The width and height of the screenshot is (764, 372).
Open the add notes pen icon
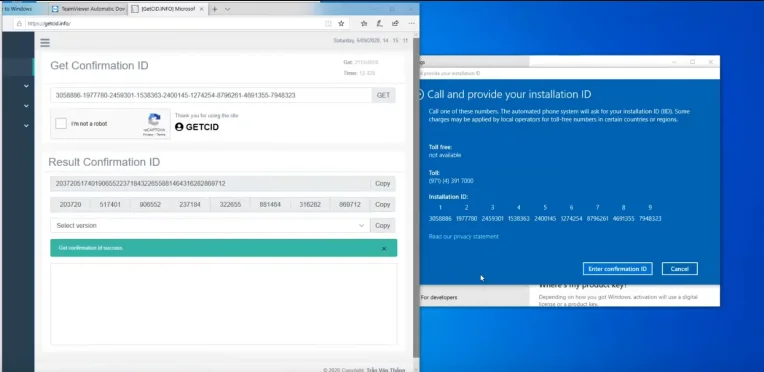click(x=380, y=23)
